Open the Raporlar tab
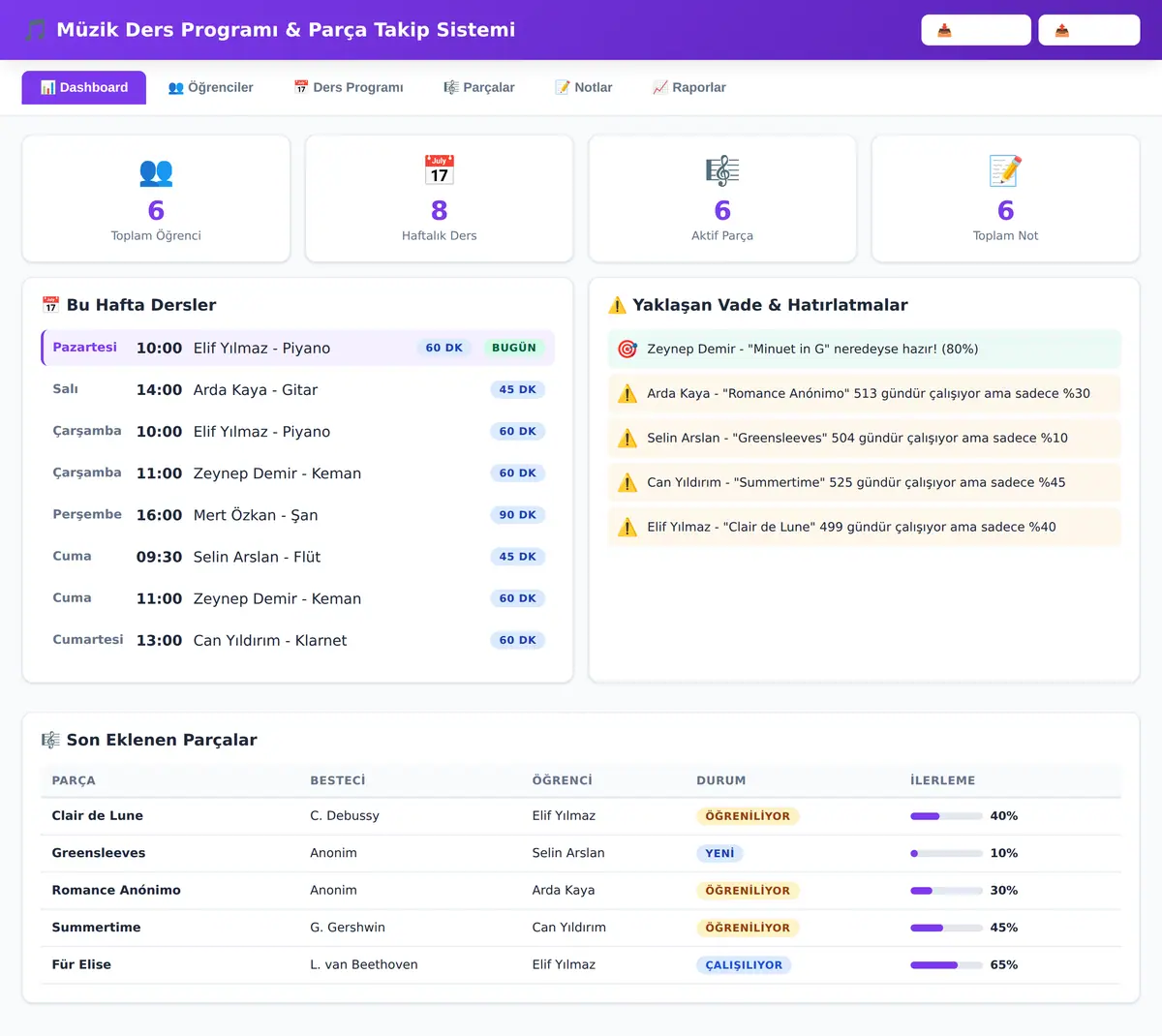The image size is (1162, 1036). (689, 87)
